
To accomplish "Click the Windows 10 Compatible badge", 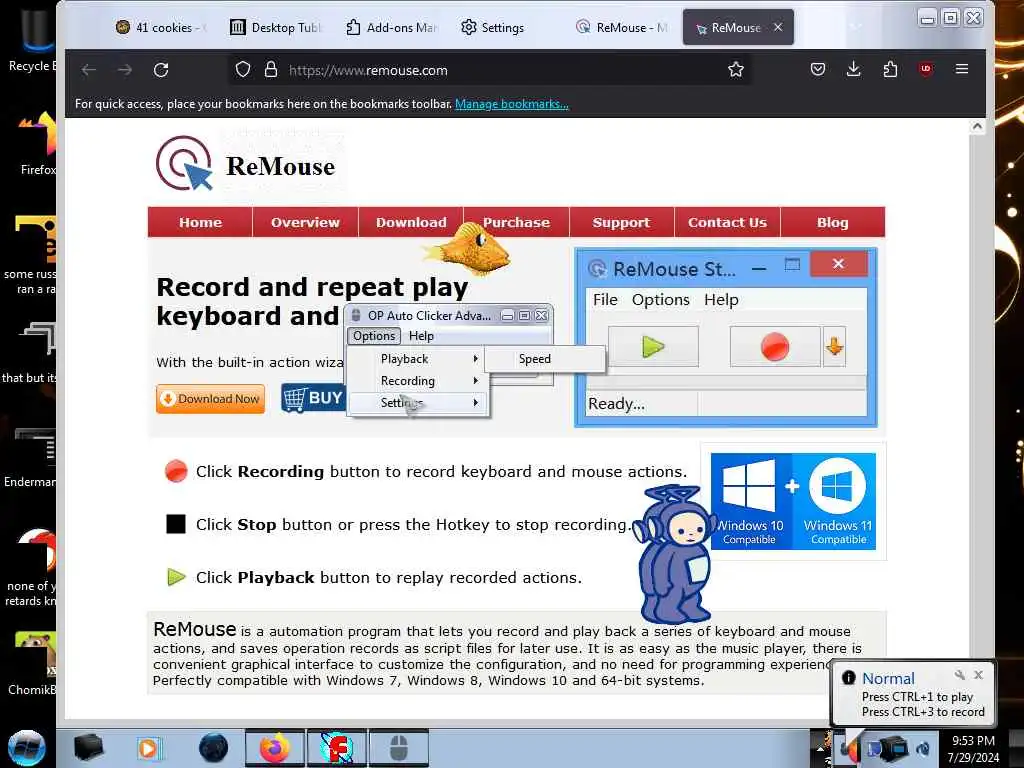I will 751,502.
